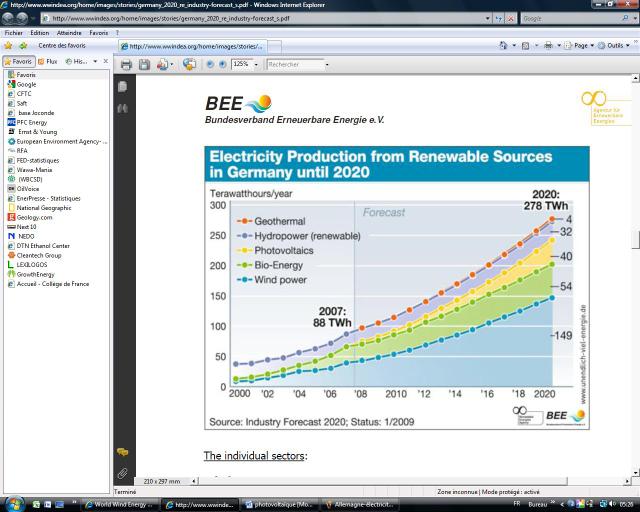Open the Google favorite link
Screen dimensions: 640x512
(26, 84)
